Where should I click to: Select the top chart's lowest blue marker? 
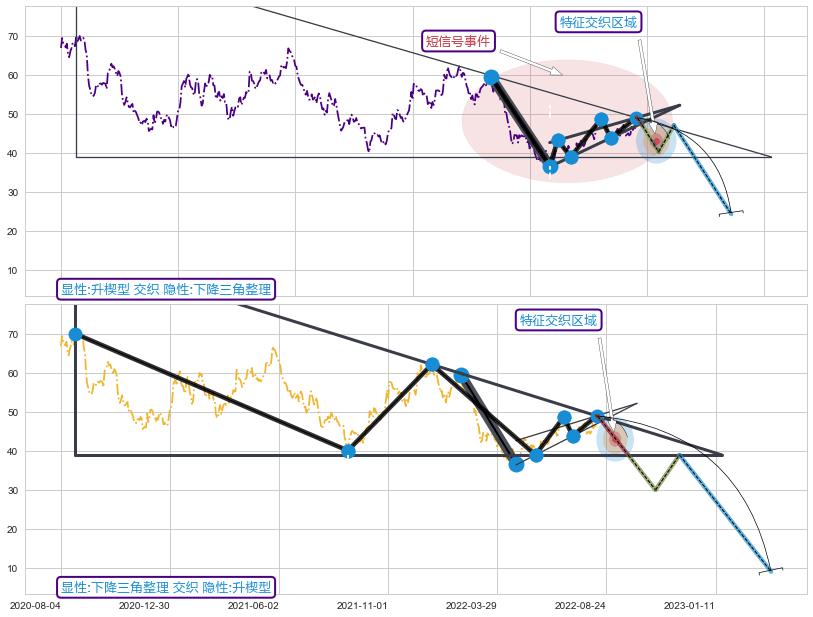click(549, 166)
